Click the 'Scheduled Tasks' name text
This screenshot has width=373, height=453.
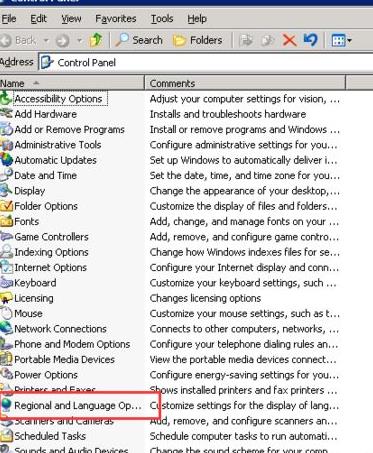(50, 436)
